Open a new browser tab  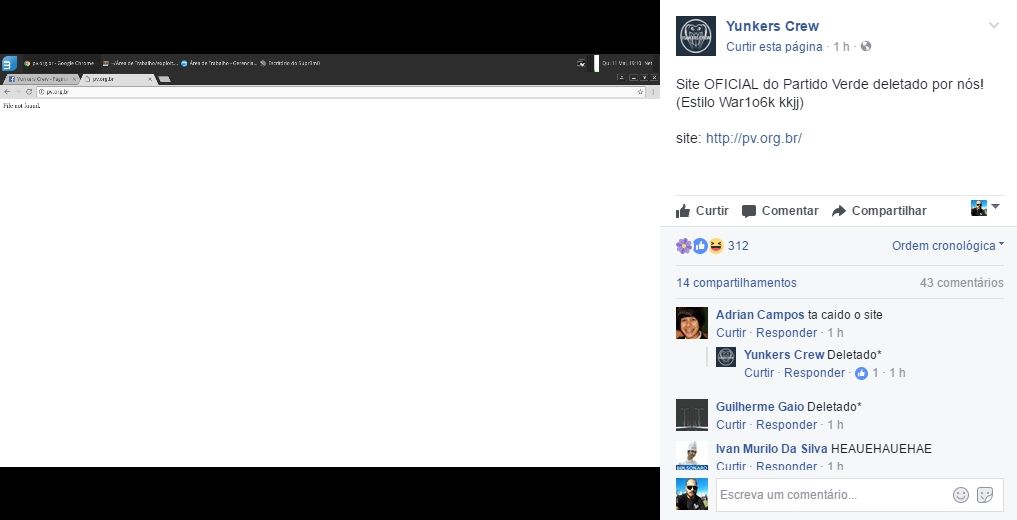pyautogui.click(x=165, y=79)
